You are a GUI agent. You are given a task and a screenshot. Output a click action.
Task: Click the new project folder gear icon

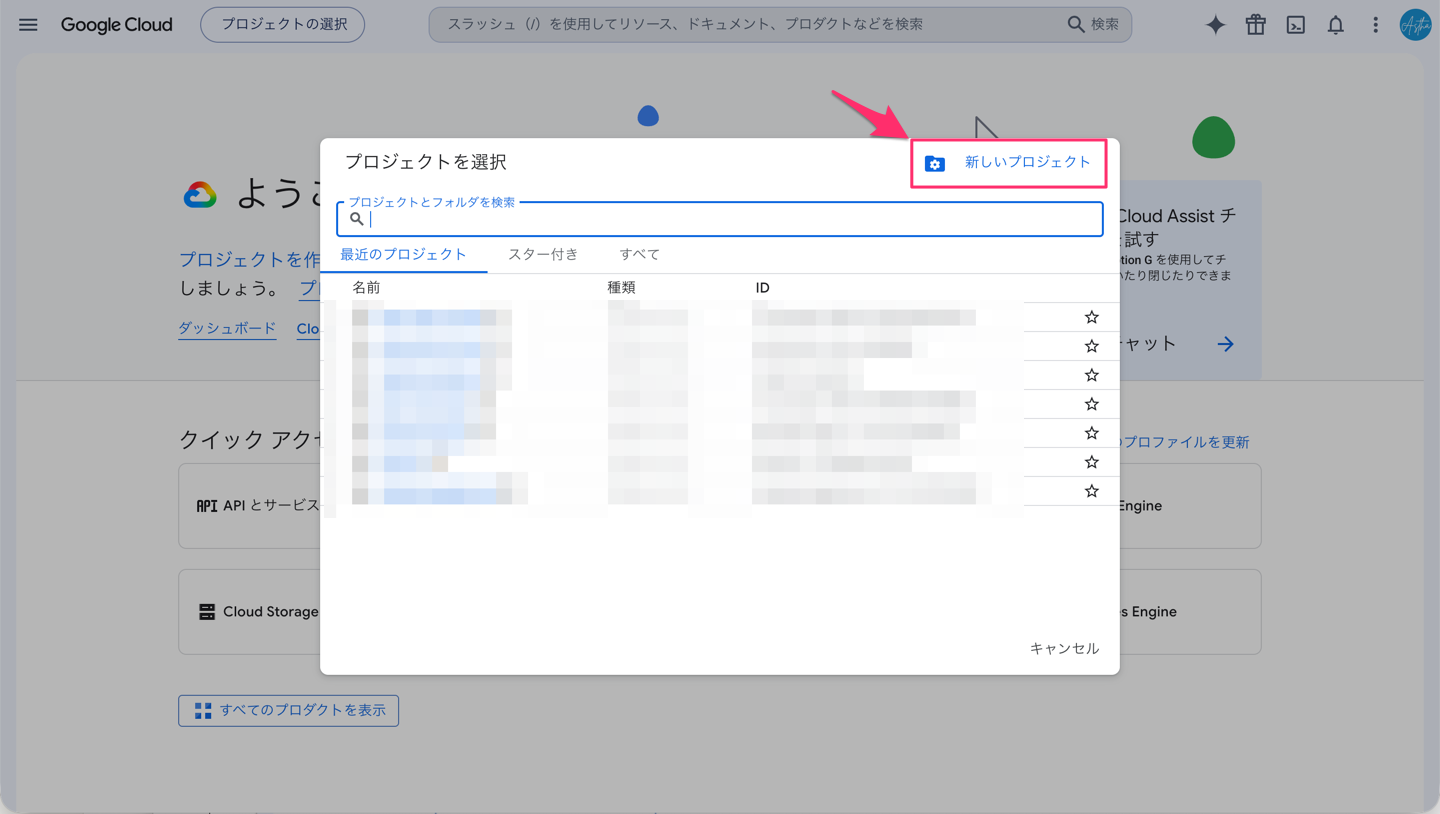tap(935, 163)
